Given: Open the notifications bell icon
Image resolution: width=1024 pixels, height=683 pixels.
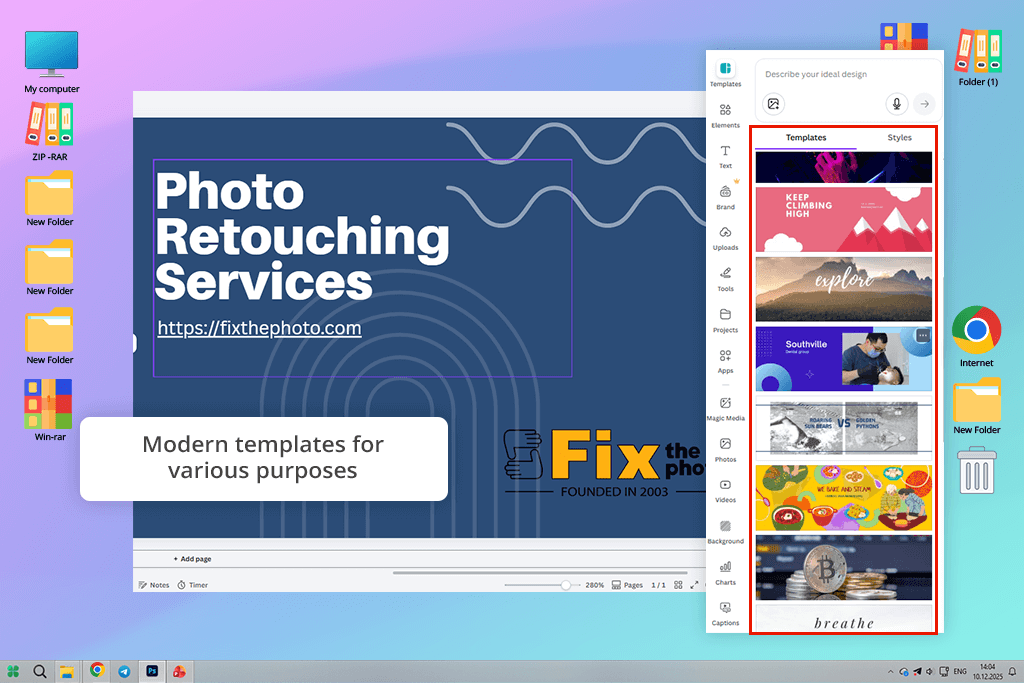Looking at the screenshot, I should pyautogui.click(x=1012, y=671).
